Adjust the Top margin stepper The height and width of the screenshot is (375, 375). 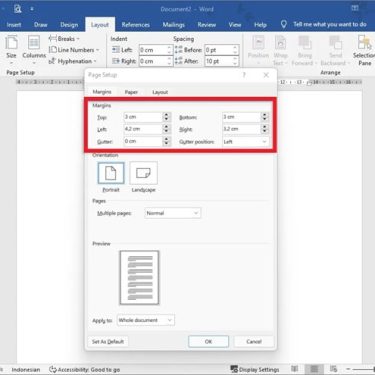166,117
